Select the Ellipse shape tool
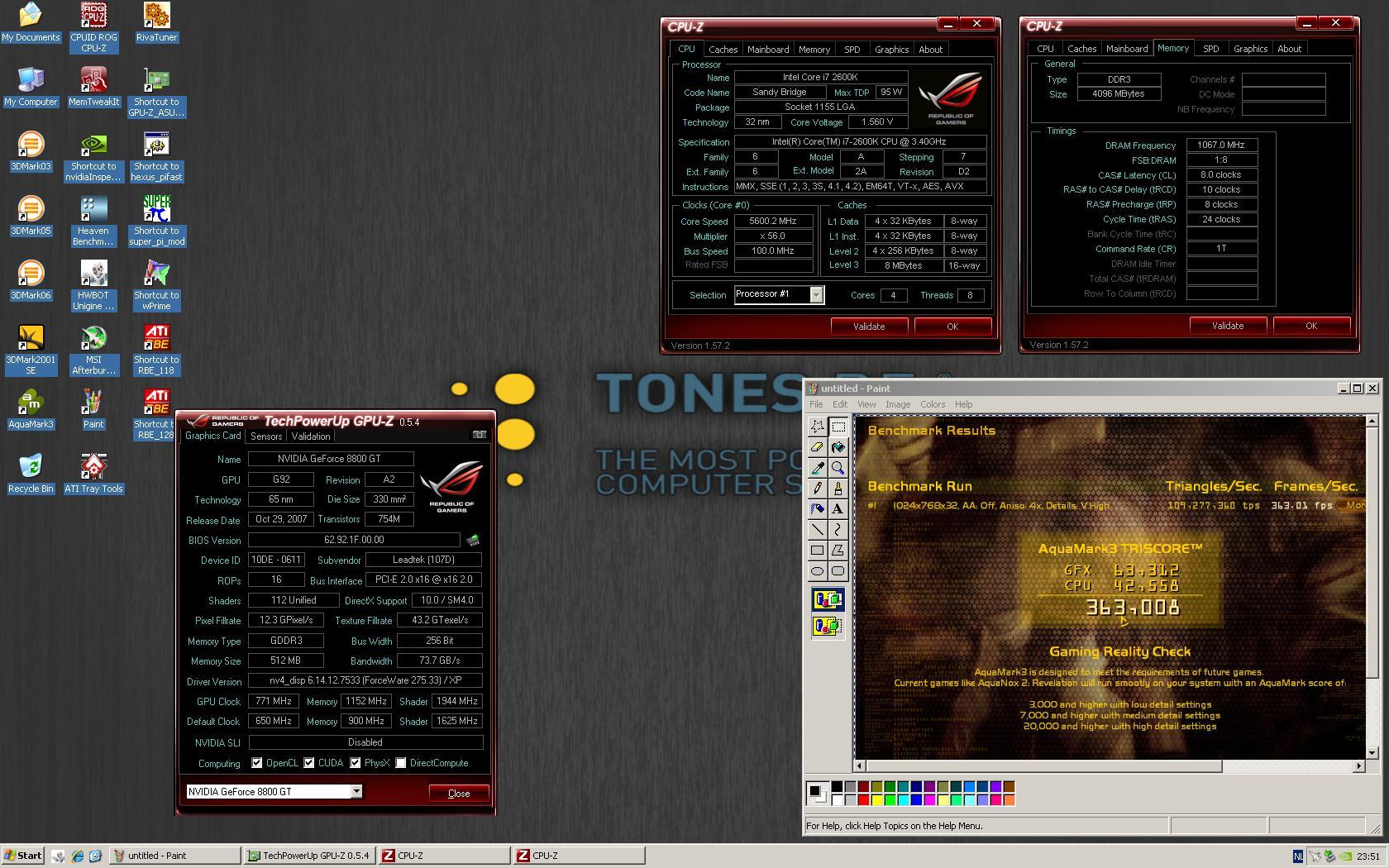The image size is (1389, 868). tap(817, 571)
